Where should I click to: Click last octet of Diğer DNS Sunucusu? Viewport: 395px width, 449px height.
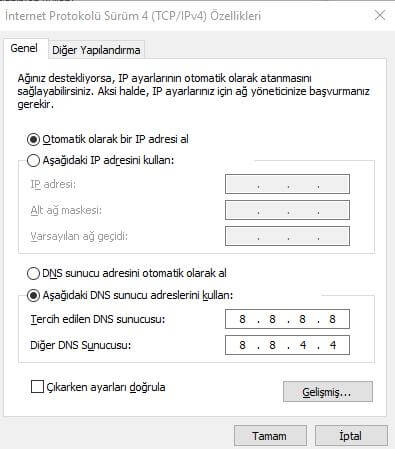pos(332,345)
